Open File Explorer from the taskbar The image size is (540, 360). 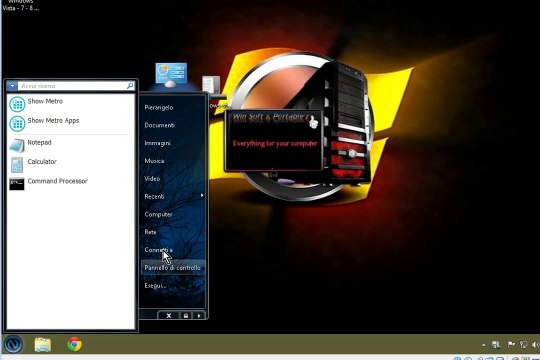pyautogui.click(x=43, y=344)
